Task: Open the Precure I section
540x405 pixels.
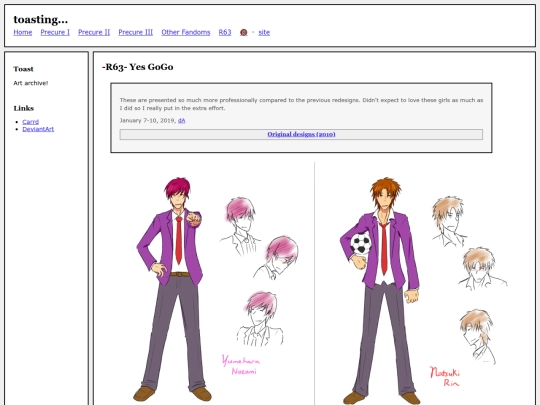Action: click(55, 32)
